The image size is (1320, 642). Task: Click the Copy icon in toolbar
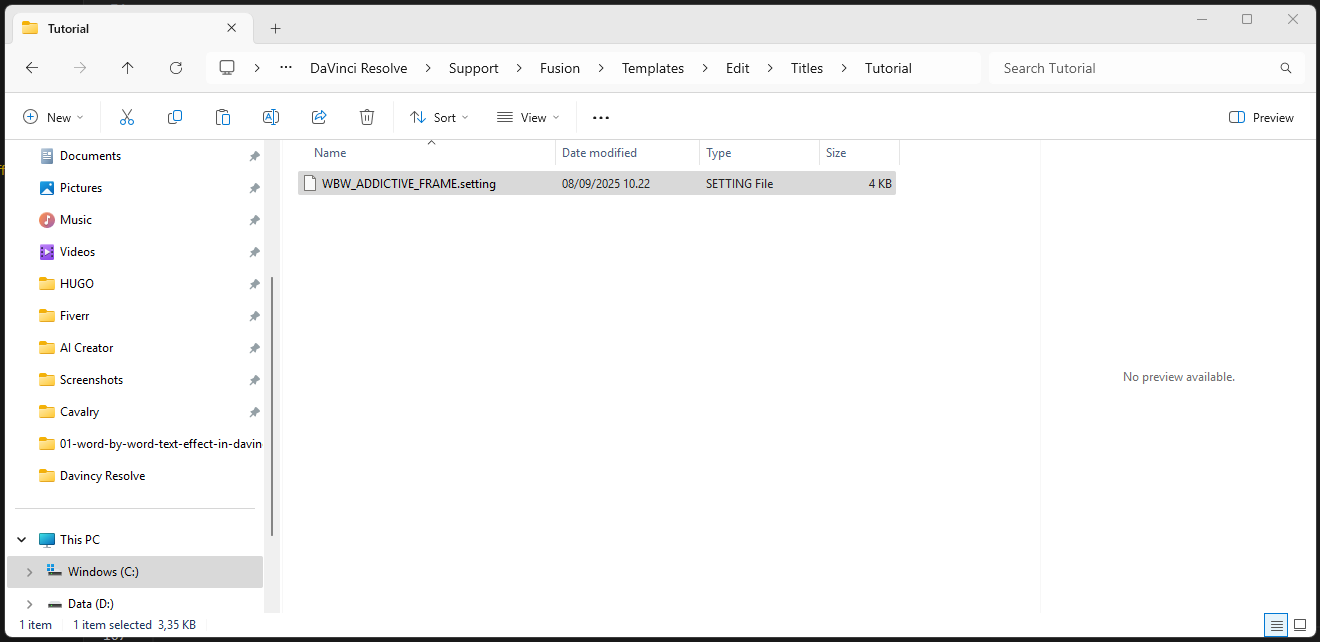click(x=175, y=118)
